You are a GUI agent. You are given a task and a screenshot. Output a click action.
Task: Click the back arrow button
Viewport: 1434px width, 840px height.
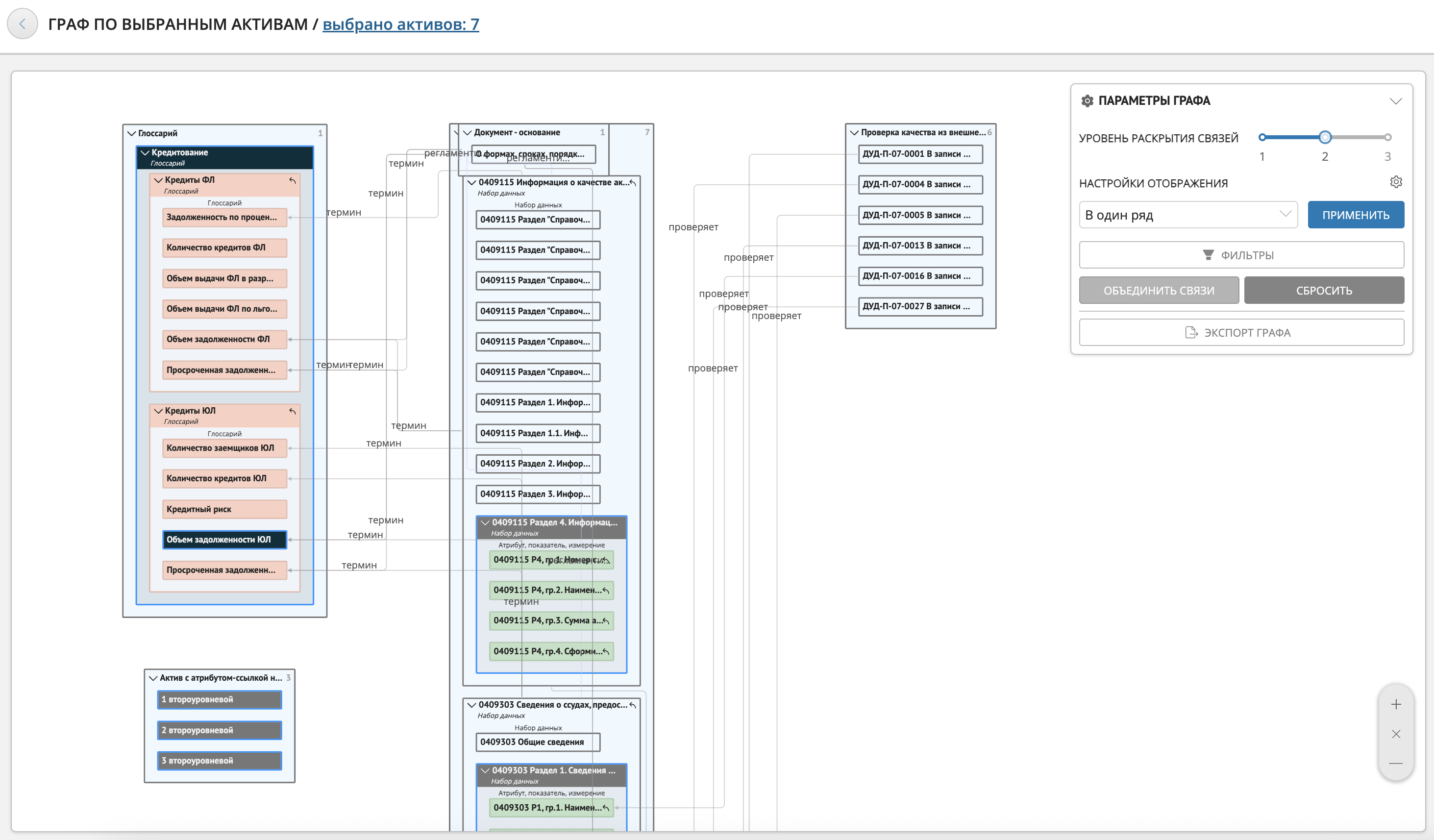(22, 24)
